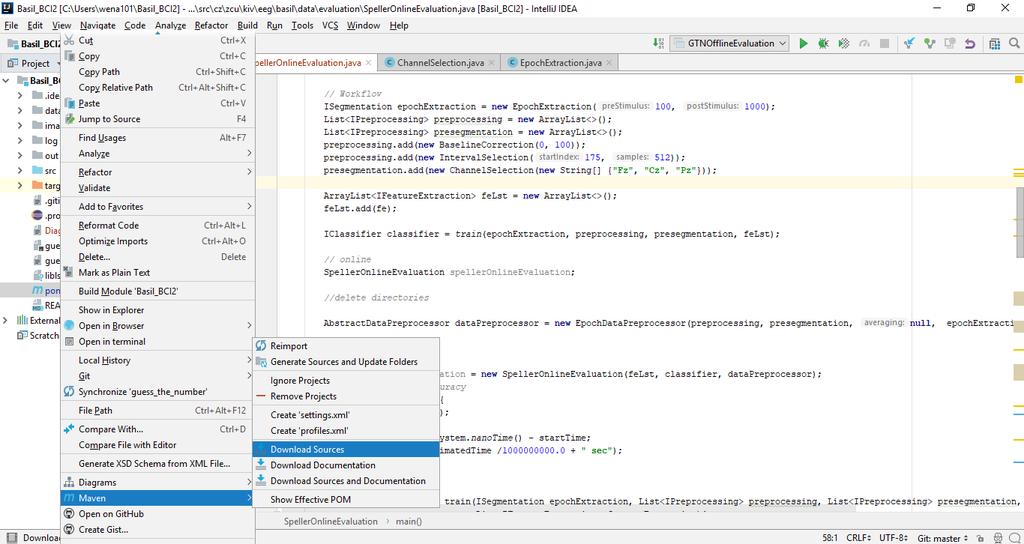Open the GTNOfflineEvaluation run configuration dropdown
Image resolution: width=1024 pixels, height=544 pixels.
(x=729, y=44)
